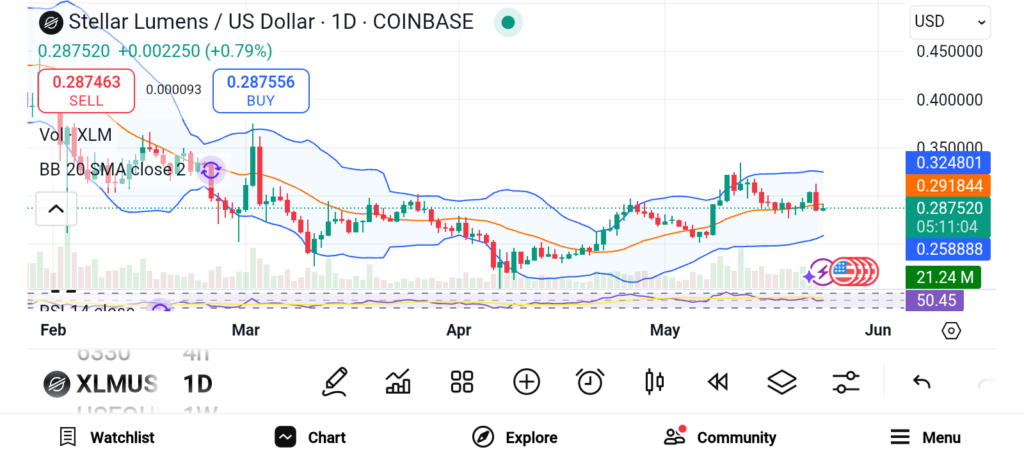Tap the plus add symbol icon

tap(526, 382)
